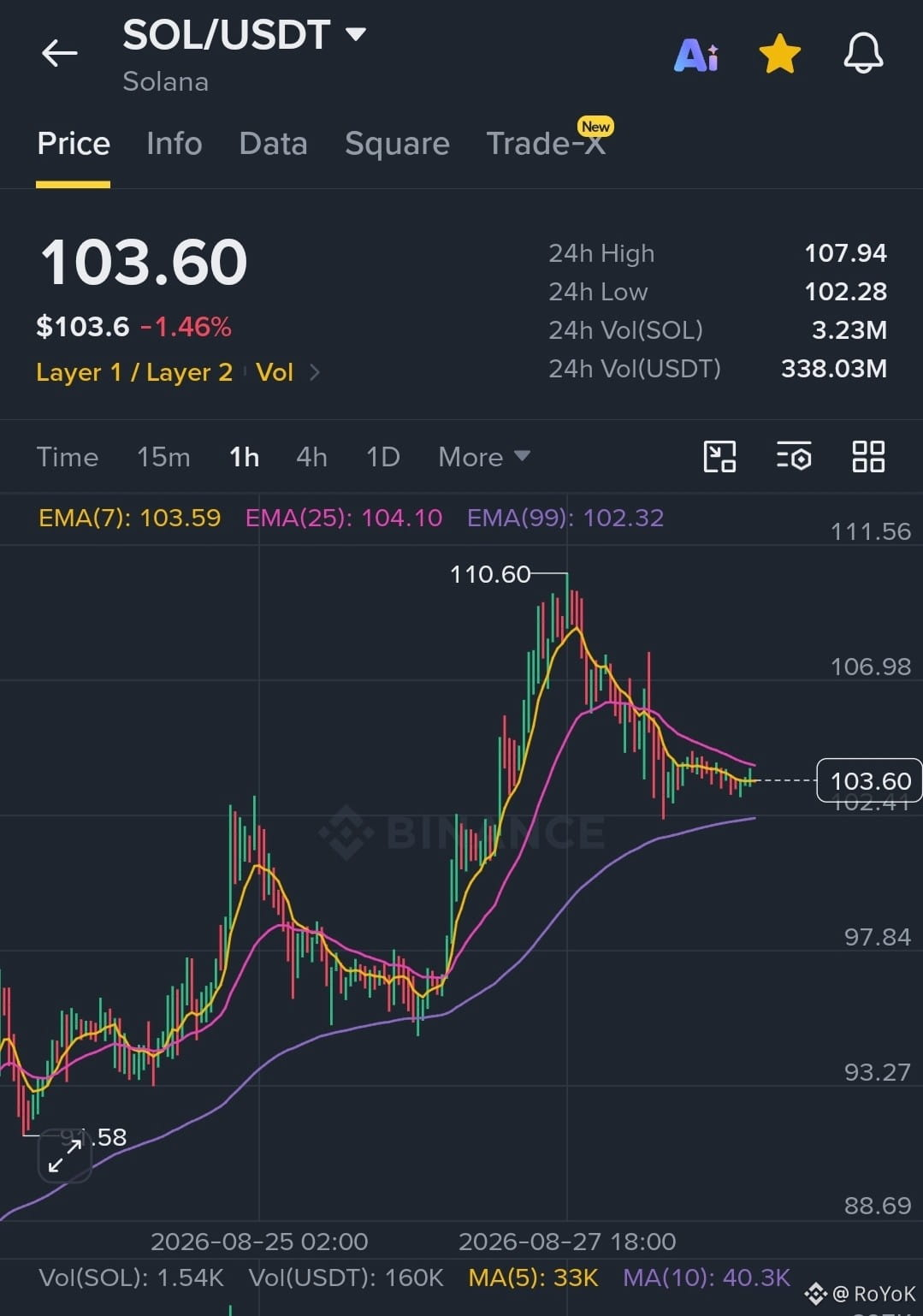Tap the 2026-08-27 18:00 time label
Image resolution: width=923 pixels, height=1316 pixels.
tap(567, 1242)
